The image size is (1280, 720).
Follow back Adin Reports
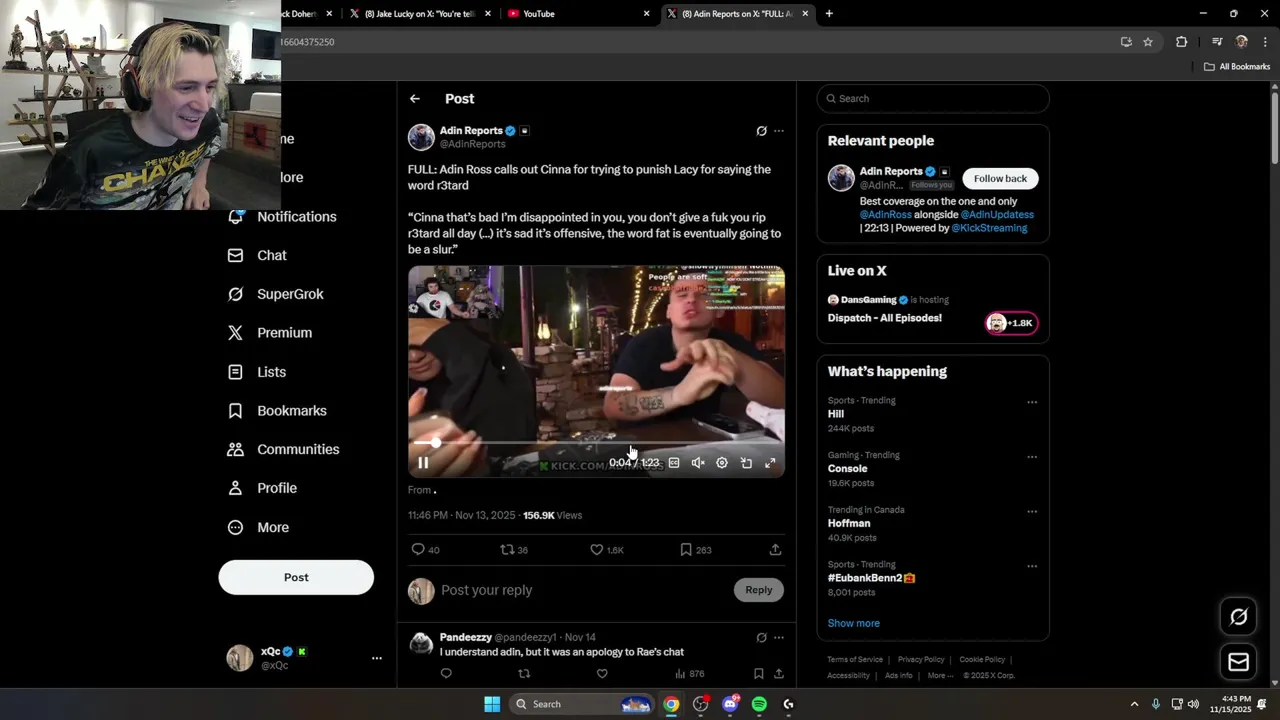(x=1000, y=179)
